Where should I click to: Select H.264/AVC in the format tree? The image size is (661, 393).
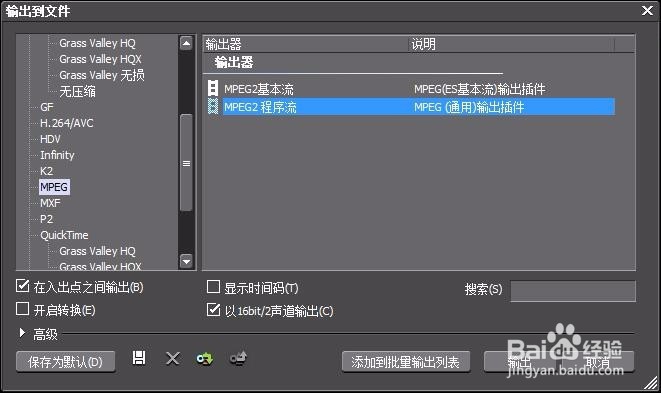[67, 123]
